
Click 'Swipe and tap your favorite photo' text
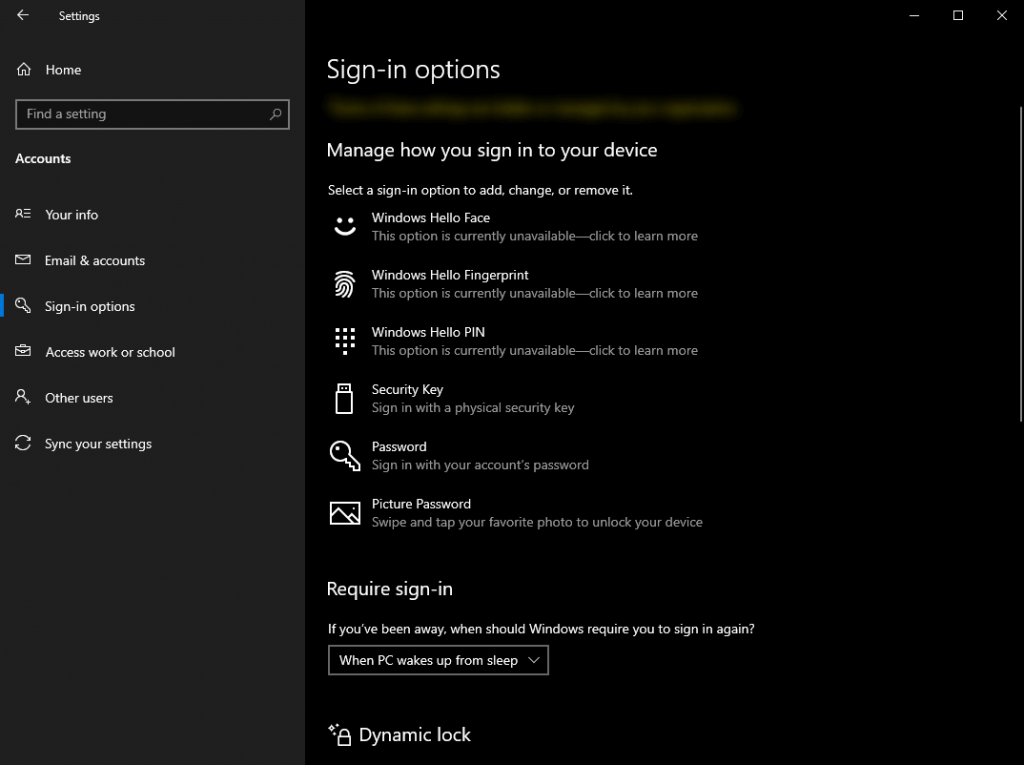point(537,522)
